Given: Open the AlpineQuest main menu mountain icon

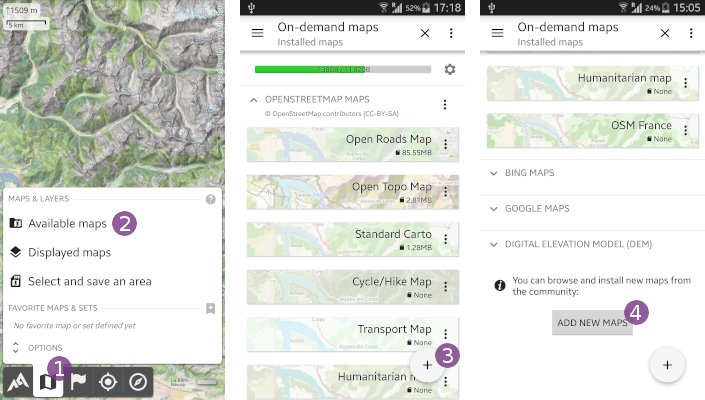Looking at the screenshot, I should point(18,382).
